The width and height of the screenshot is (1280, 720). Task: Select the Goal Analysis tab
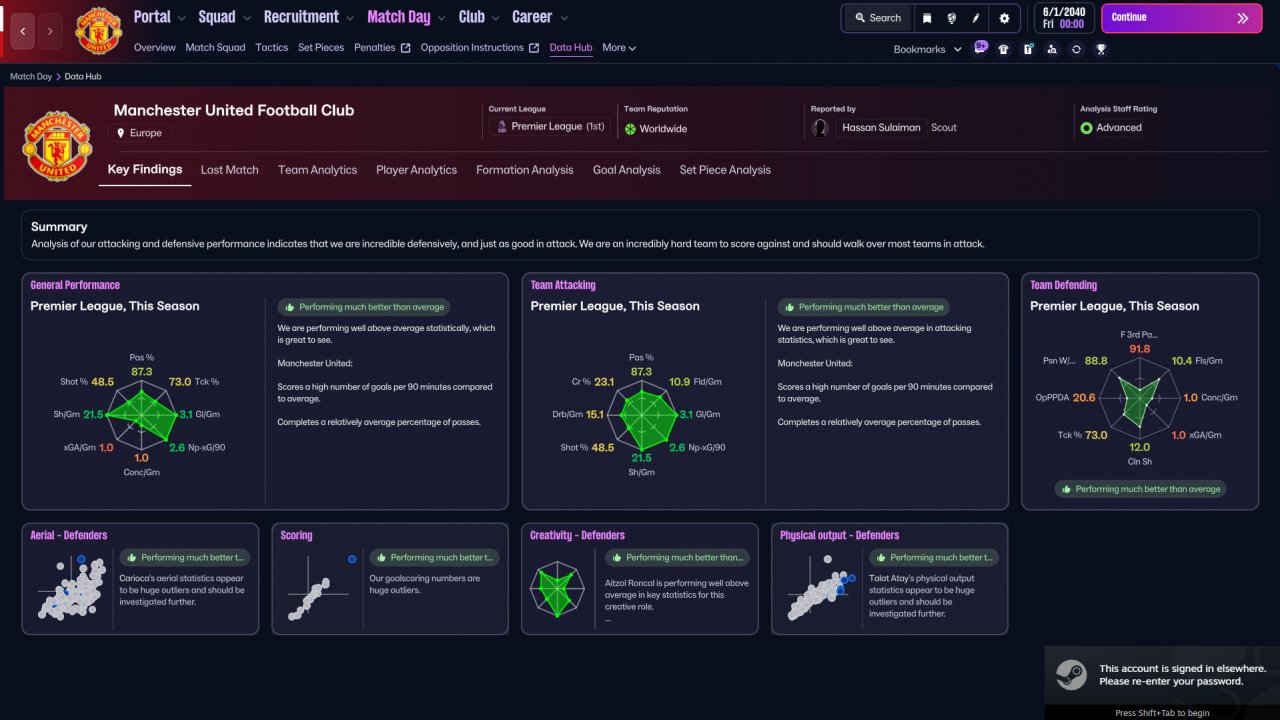[x=626, y=170]
